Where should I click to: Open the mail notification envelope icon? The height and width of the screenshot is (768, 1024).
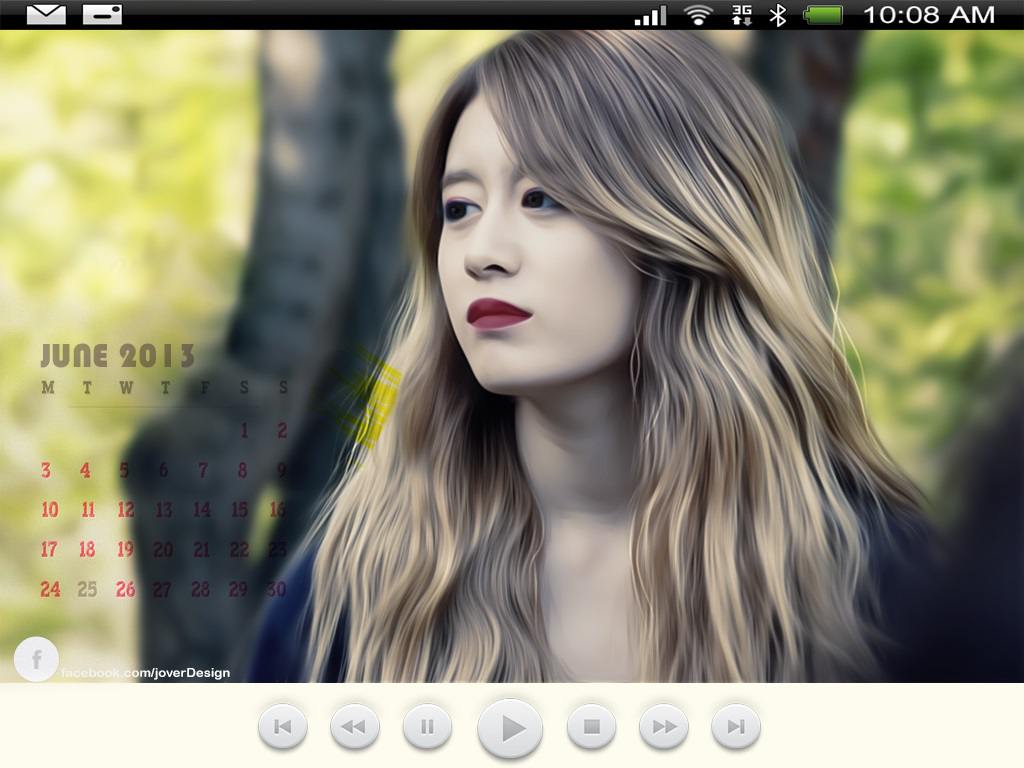click(x=46, y=14)
